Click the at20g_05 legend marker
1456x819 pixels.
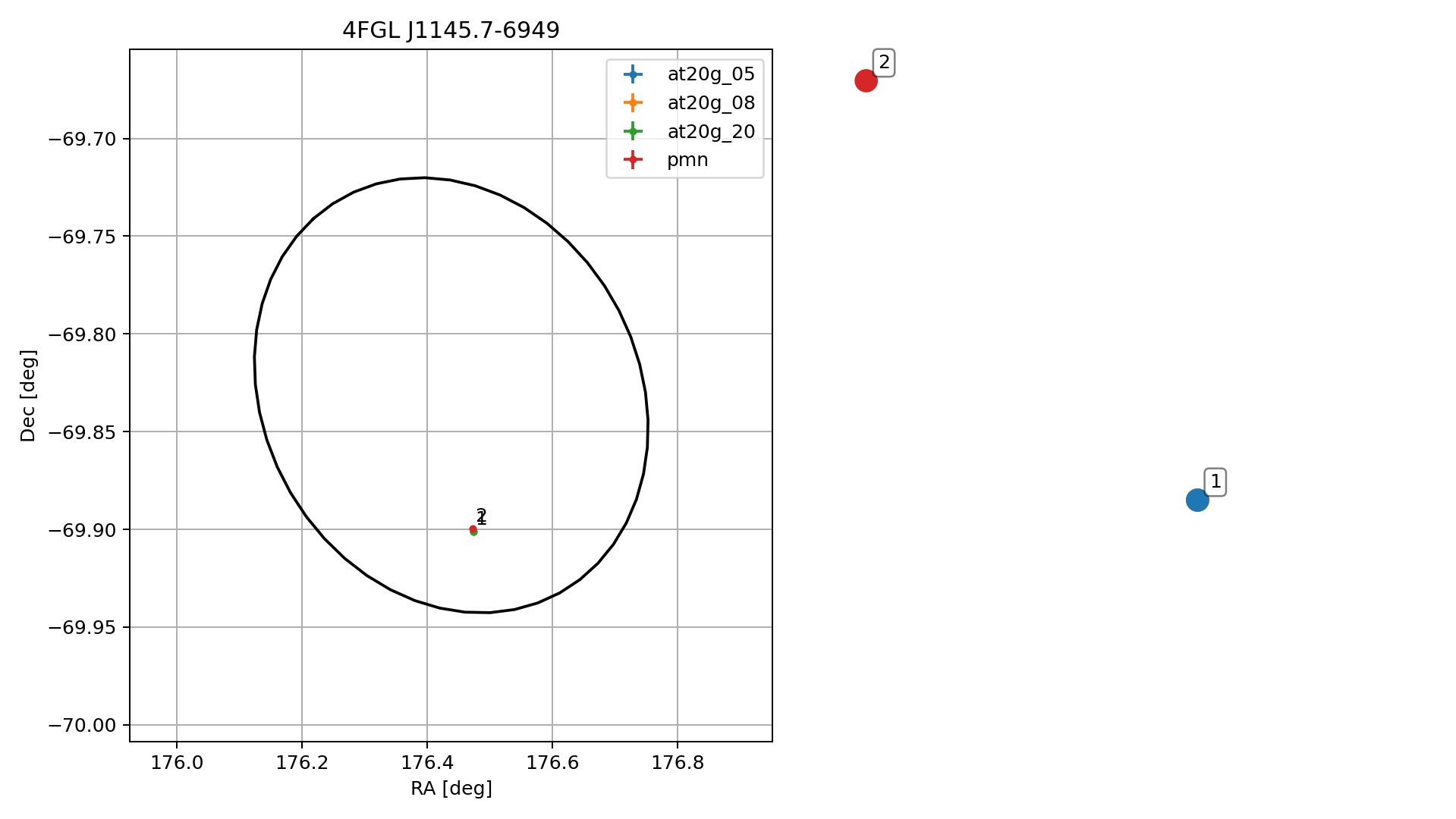tap(633, 74)
